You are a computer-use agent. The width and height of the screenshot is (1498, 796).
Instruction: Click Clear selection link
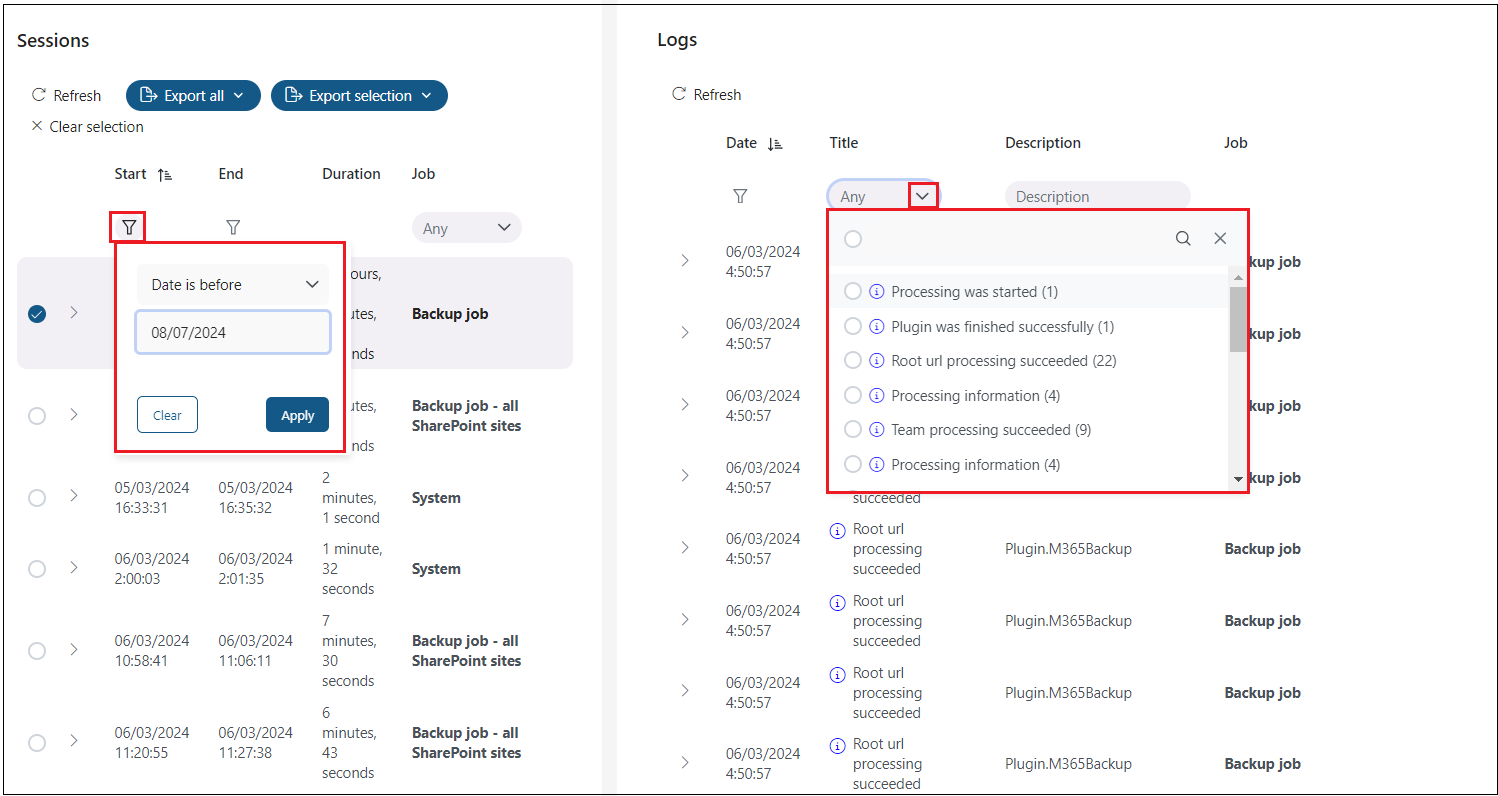point(88,127)
